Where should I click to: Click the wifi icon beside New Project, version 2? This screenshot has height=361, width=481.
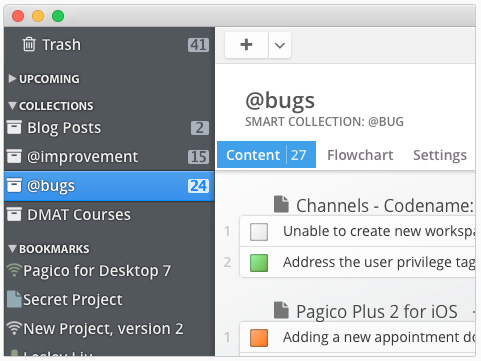pos(14,328)
